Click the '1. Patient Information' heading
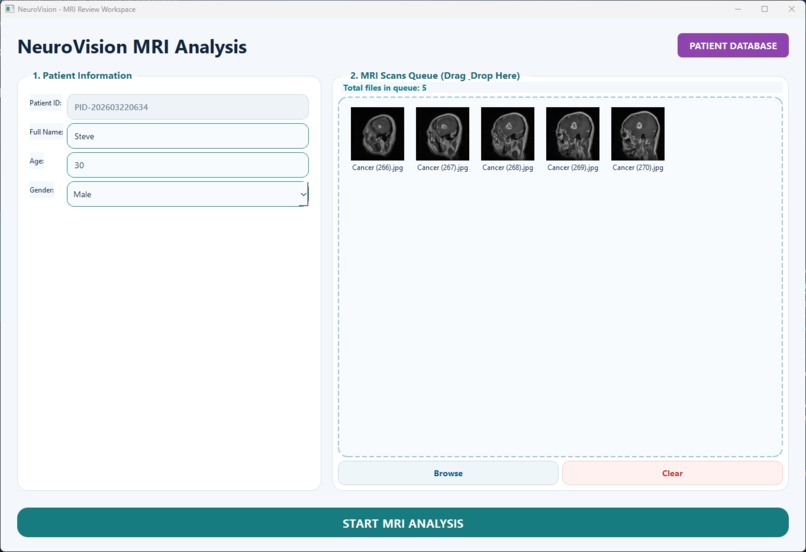Image resolution: width=806 pixels, height=552 pixels. click(x=82, y=76)
